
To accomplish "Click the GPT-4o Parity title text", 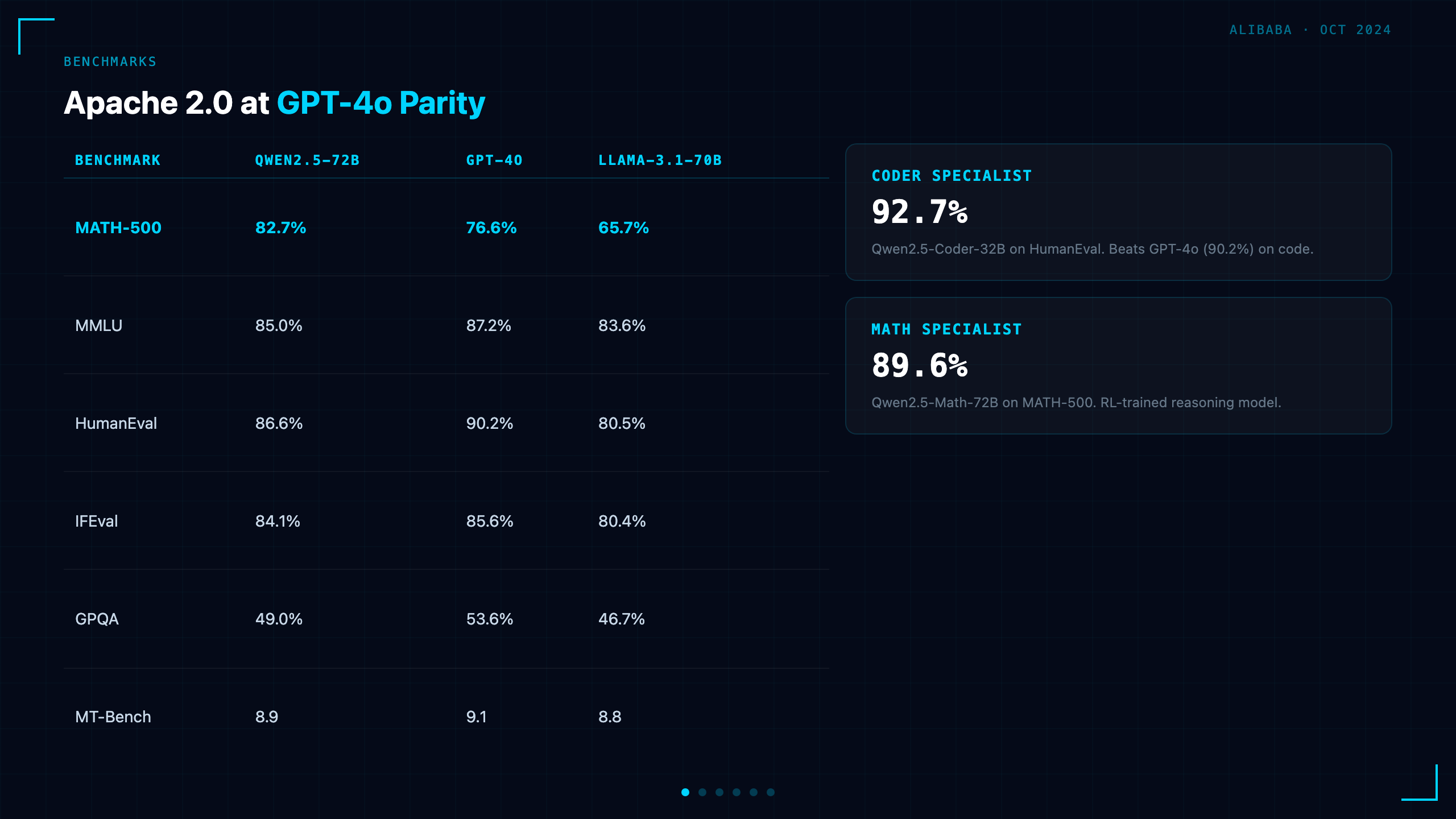I will point(380,103).
